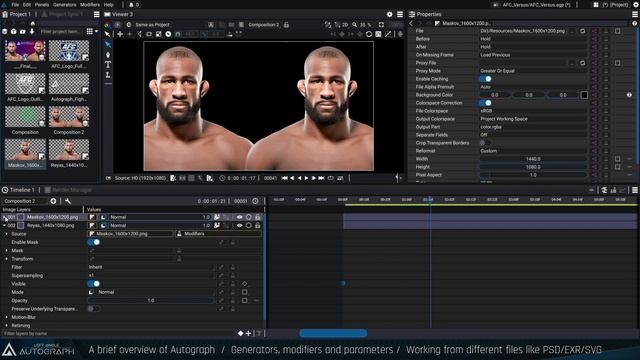Open the Proxy Mode Greater Or Equal dropdown
Screen dimensions: 640x360
(533, 71)
